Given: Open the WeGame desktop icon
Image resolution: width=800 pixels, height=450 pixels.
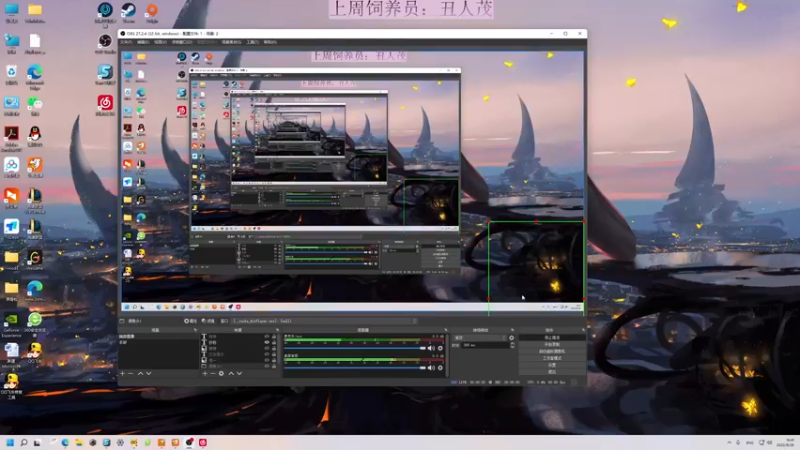Looking at the screenshot, I should tap(35, 260).
